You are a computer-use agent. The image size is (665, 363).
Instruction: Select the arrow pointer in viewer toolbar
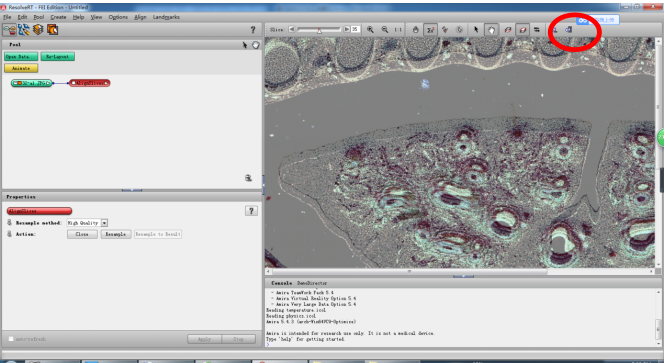(476, 29)
